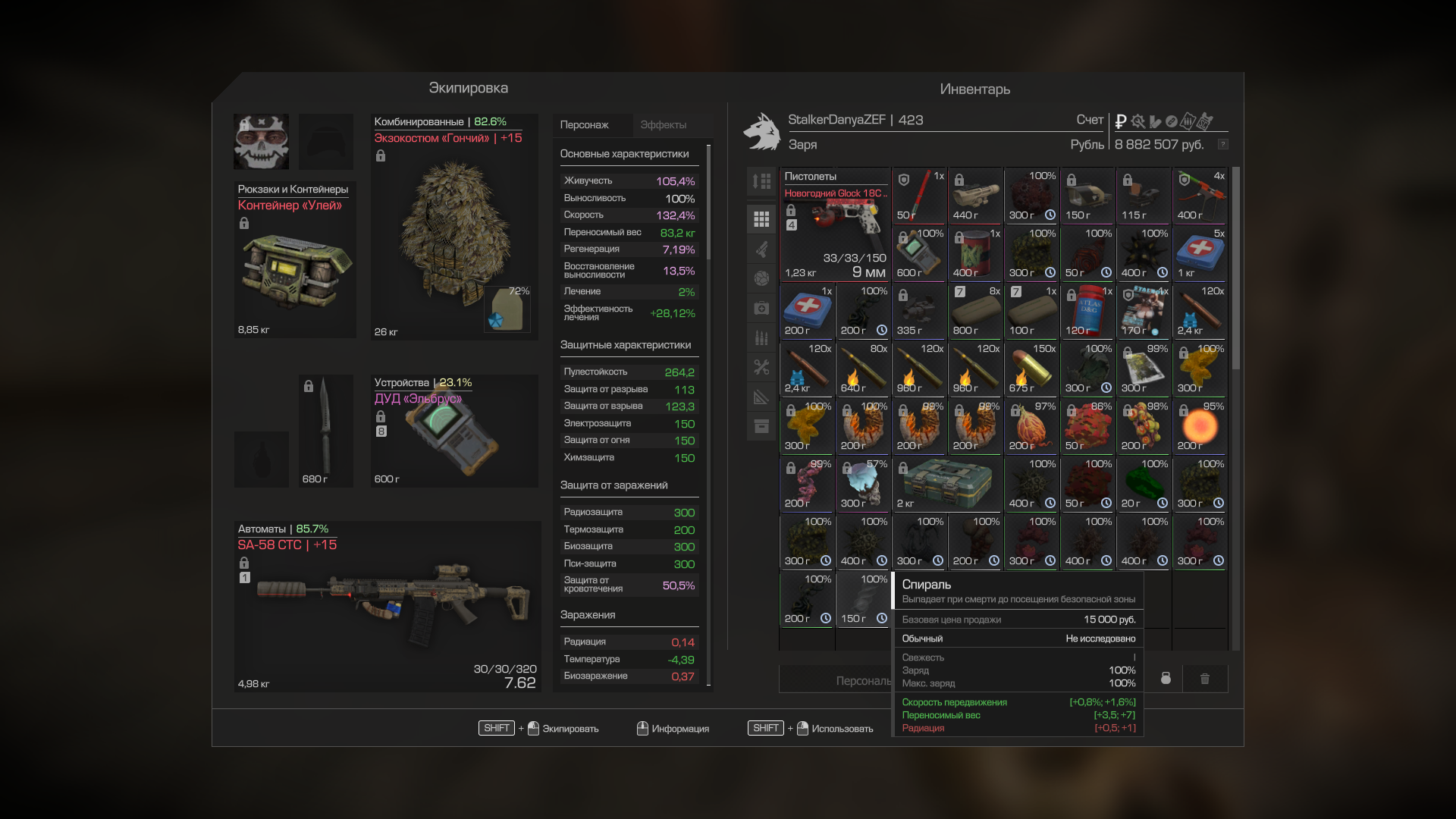Click the Переносимый вес 83,2 кг row

coord(629,233)
